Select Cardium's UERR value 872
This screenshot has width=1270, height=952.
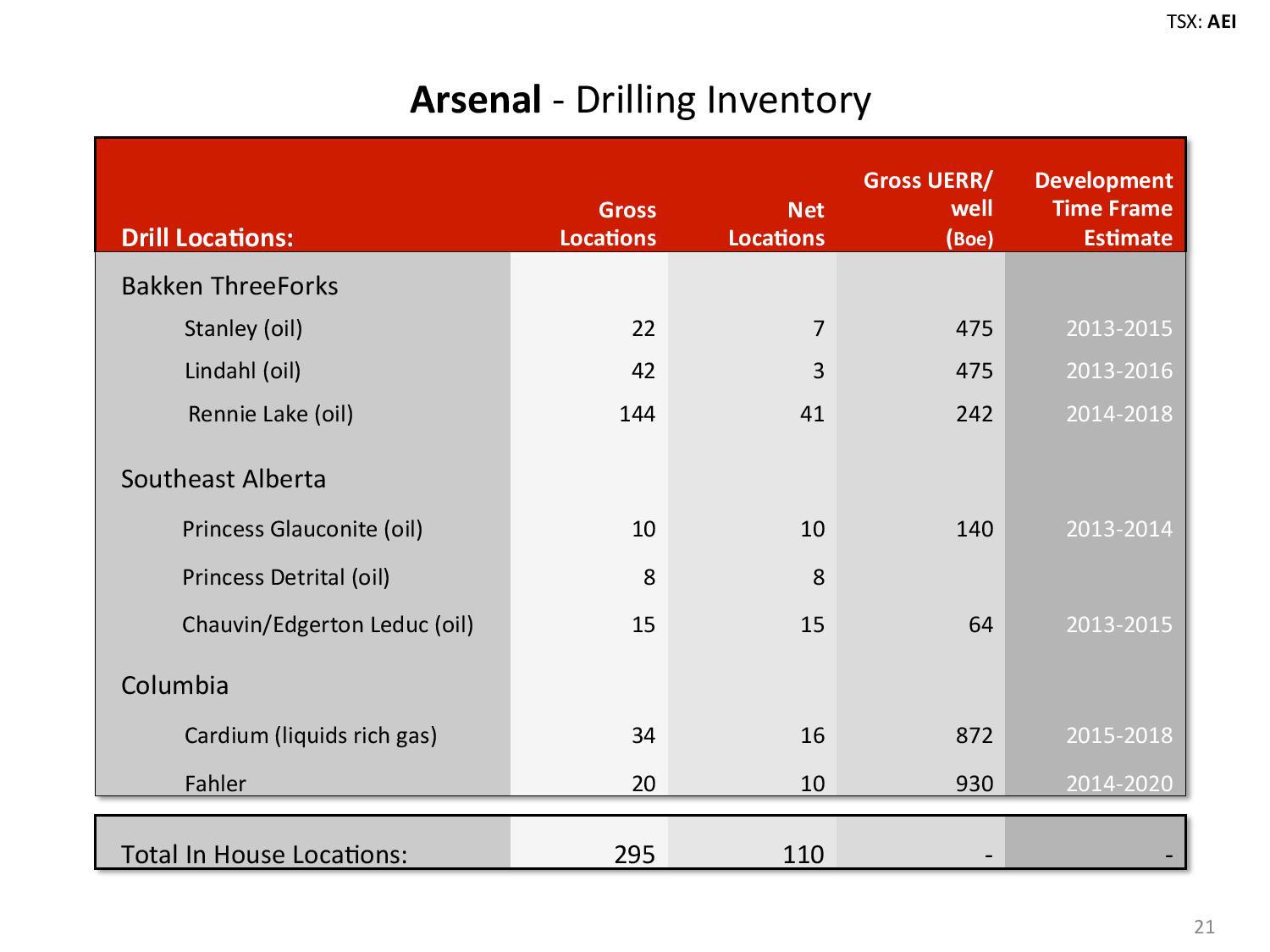[975, 735]
